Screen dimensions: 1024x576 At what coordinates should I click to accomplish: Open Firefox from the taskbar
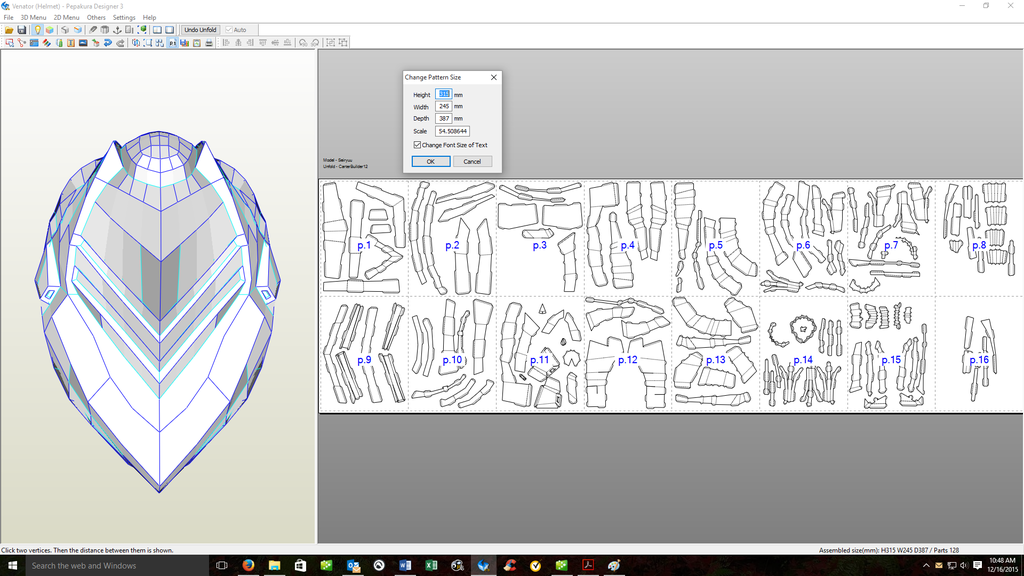pyautogui.click(x=248, y=565)
